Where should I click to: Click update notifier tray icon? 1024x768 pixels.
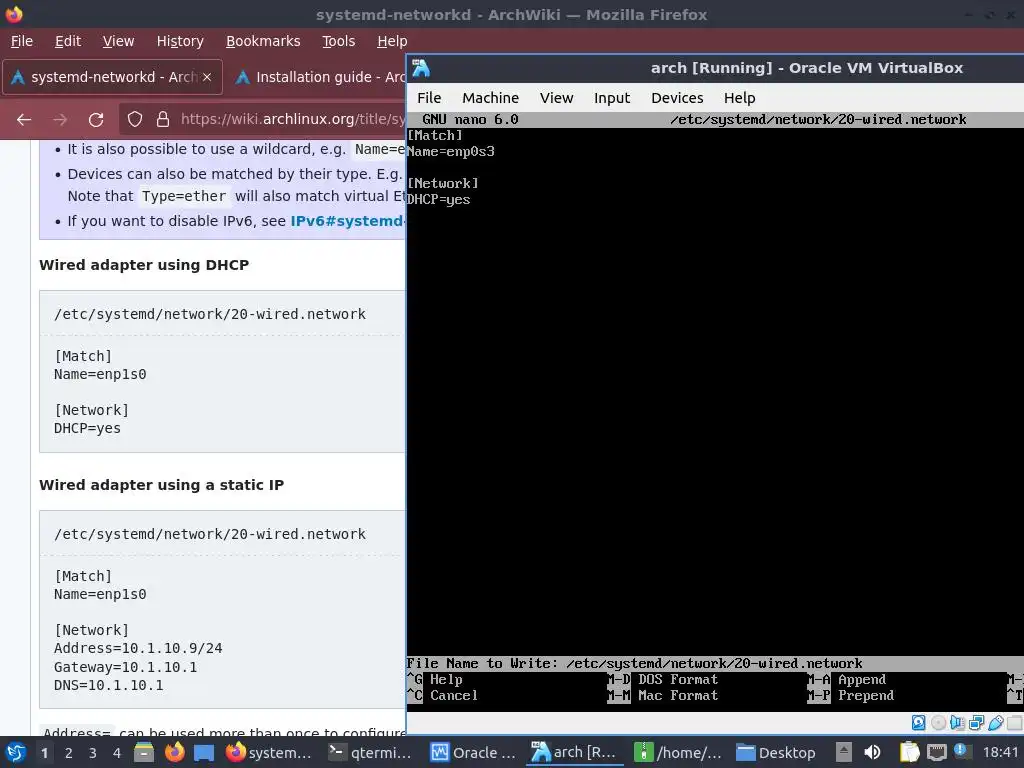click(961, 751)
